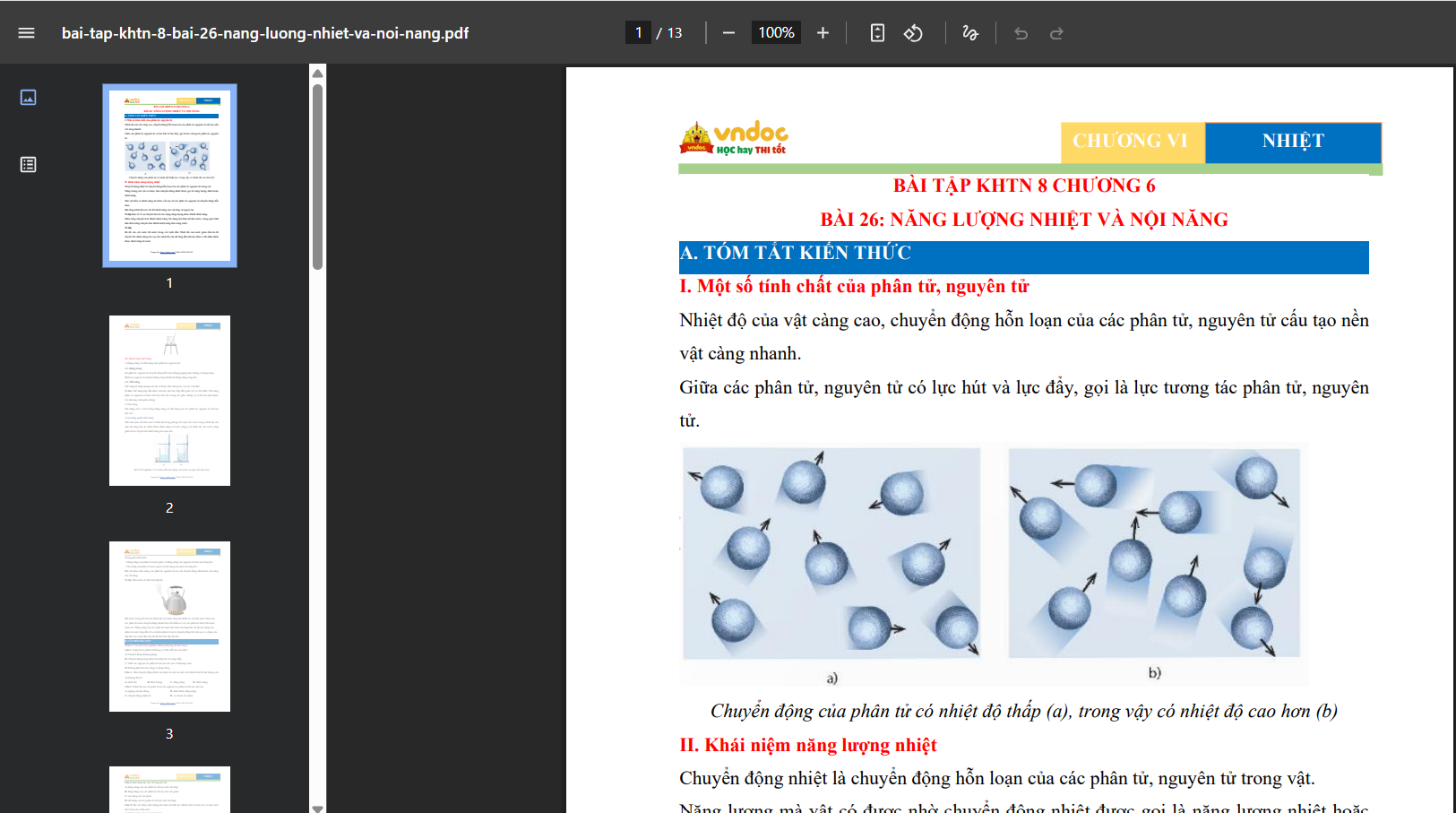Show thumbnail view in sidebar
The image size is (1456, 813).
click(x=28, y=97)
